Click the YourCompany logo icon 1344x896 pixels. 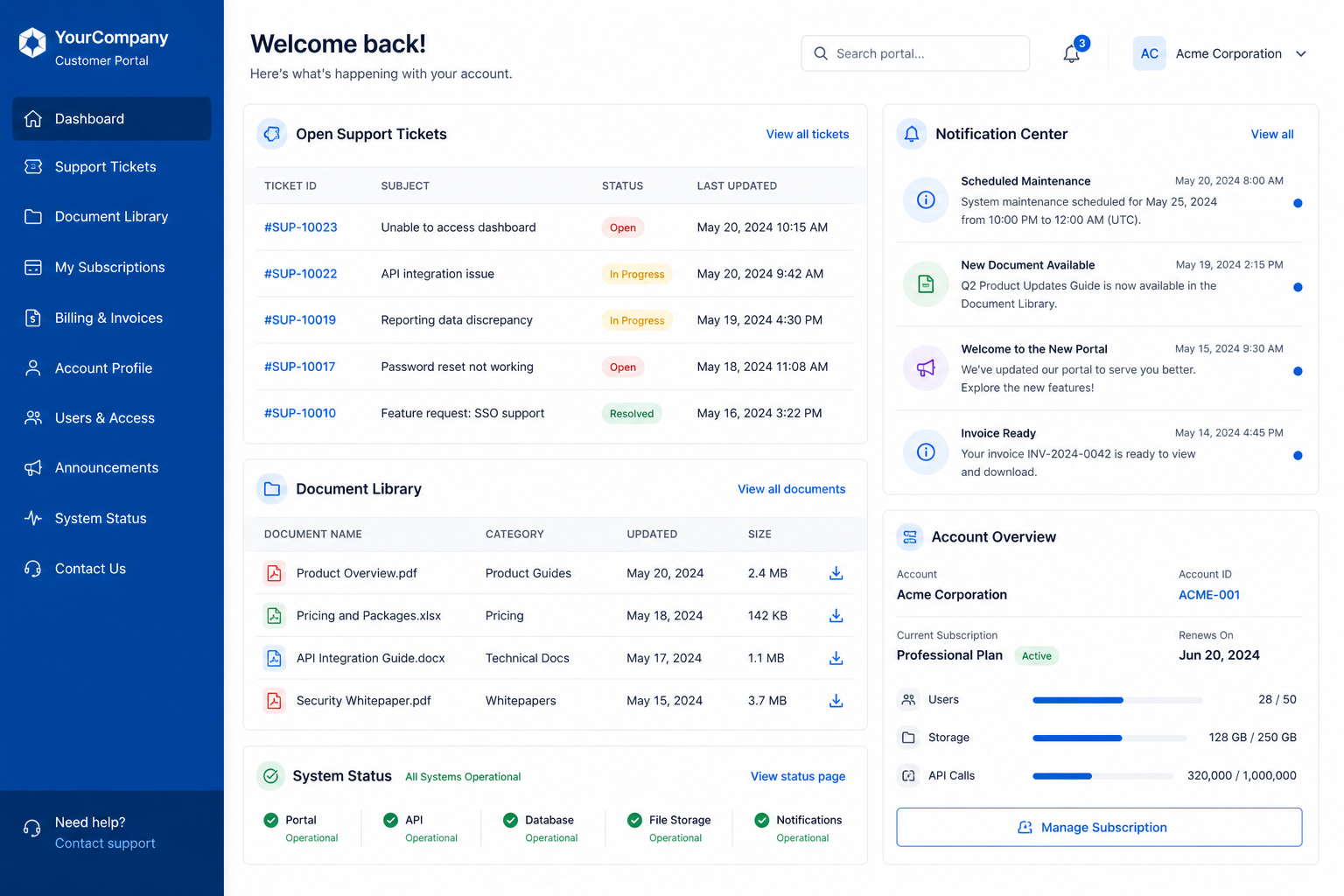[x=32, y=42]
